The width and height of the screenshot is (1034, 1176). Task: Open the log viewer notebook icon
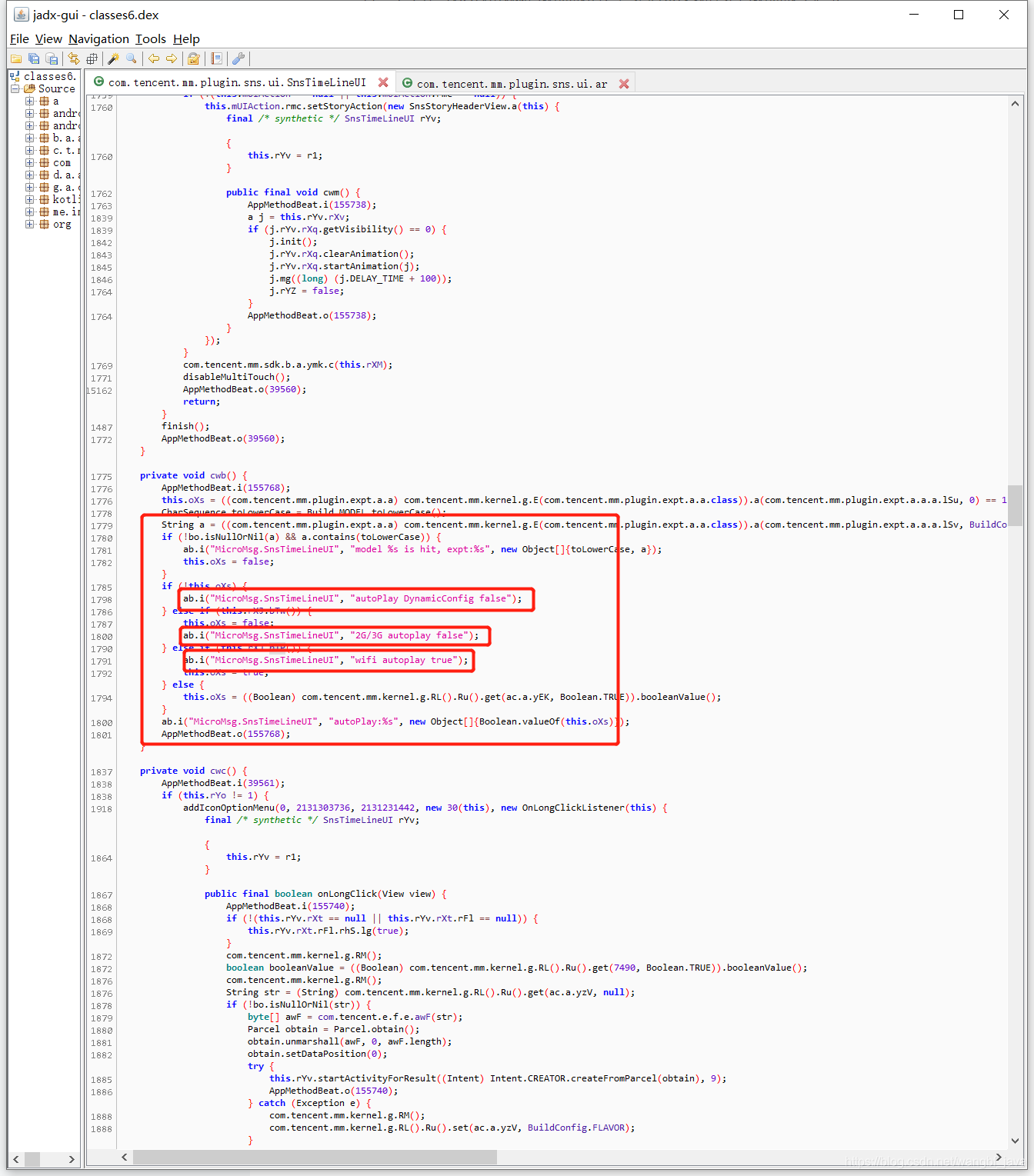point(217,58)
